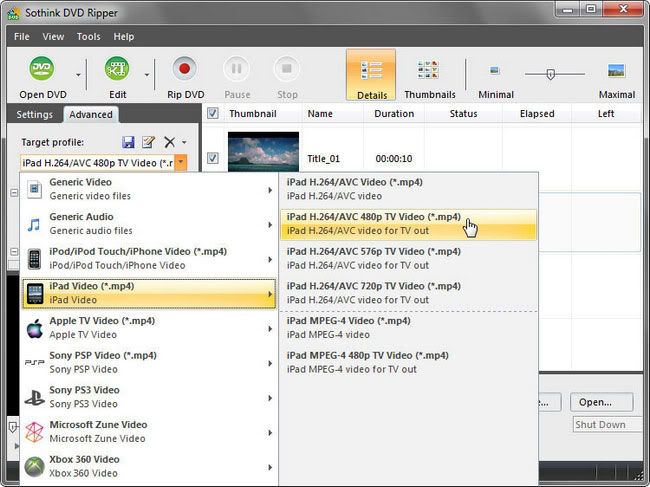The height and width of the screenshot is (487, 650).
Task: Open the Tools menu
Action: [x=88, y=37]
